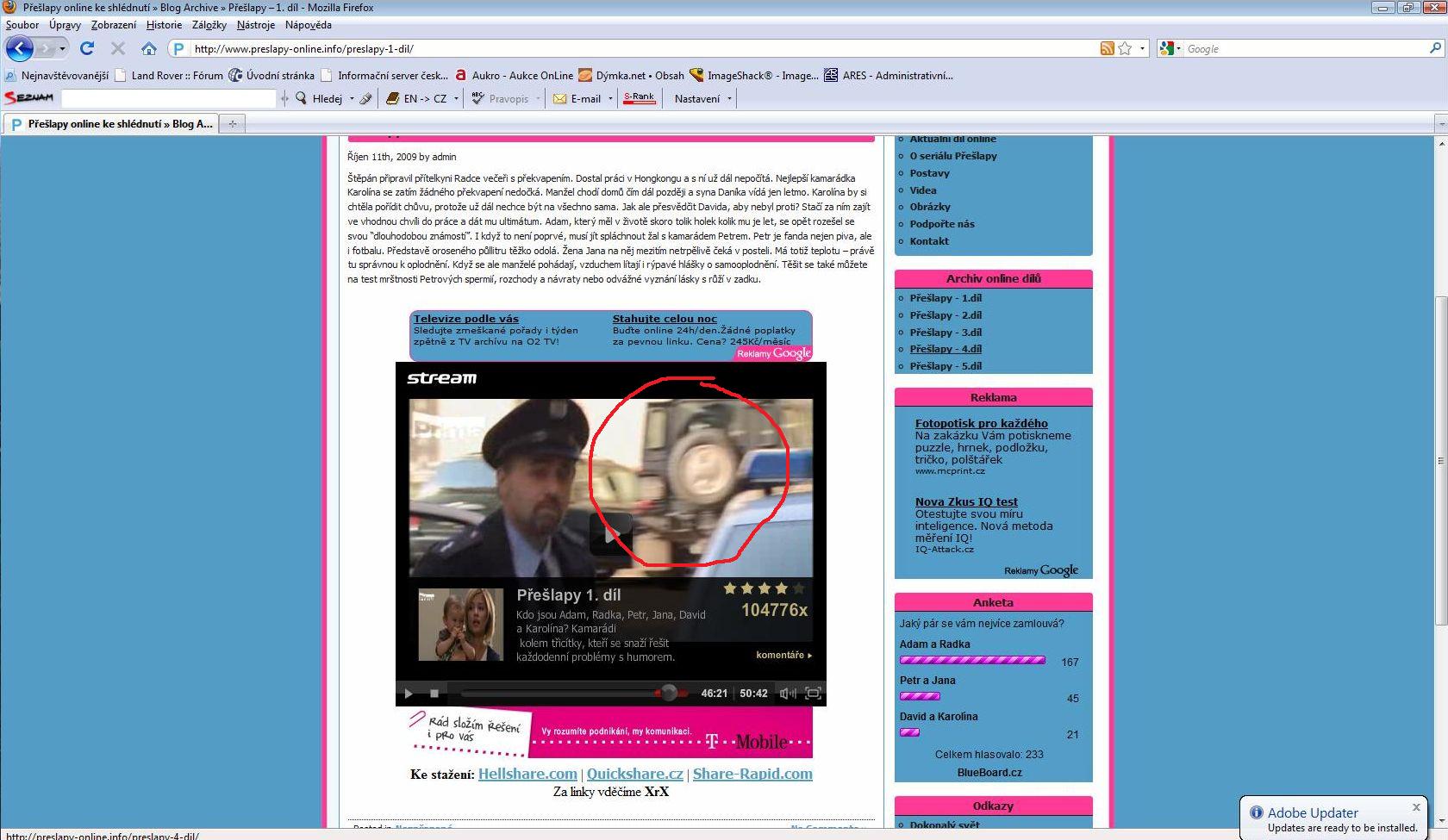1448x840 pixels.
Task: Bookmark this page with the star icon
Action: (1125, 49)
